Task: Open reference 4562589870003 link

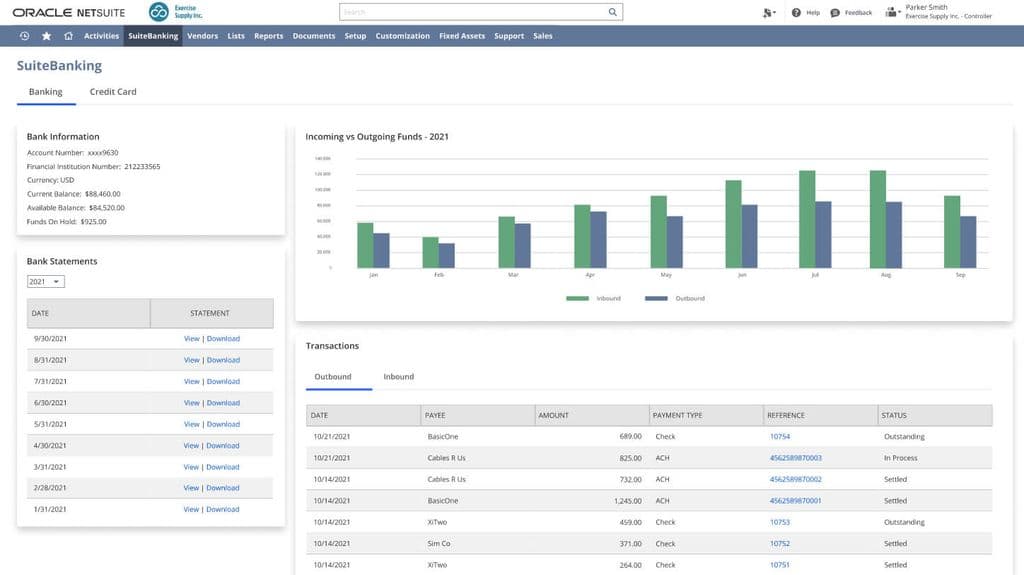Action: click(795, 458)
